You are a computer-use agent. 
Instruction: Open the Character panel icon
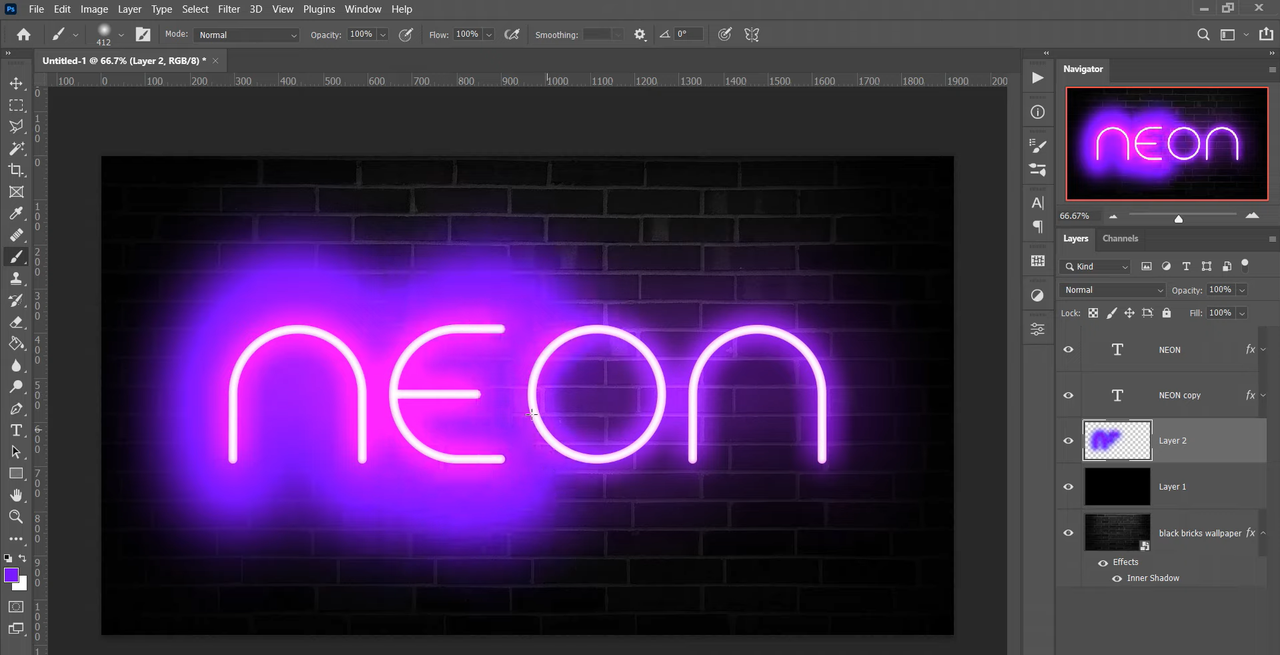coord(1038,203)
